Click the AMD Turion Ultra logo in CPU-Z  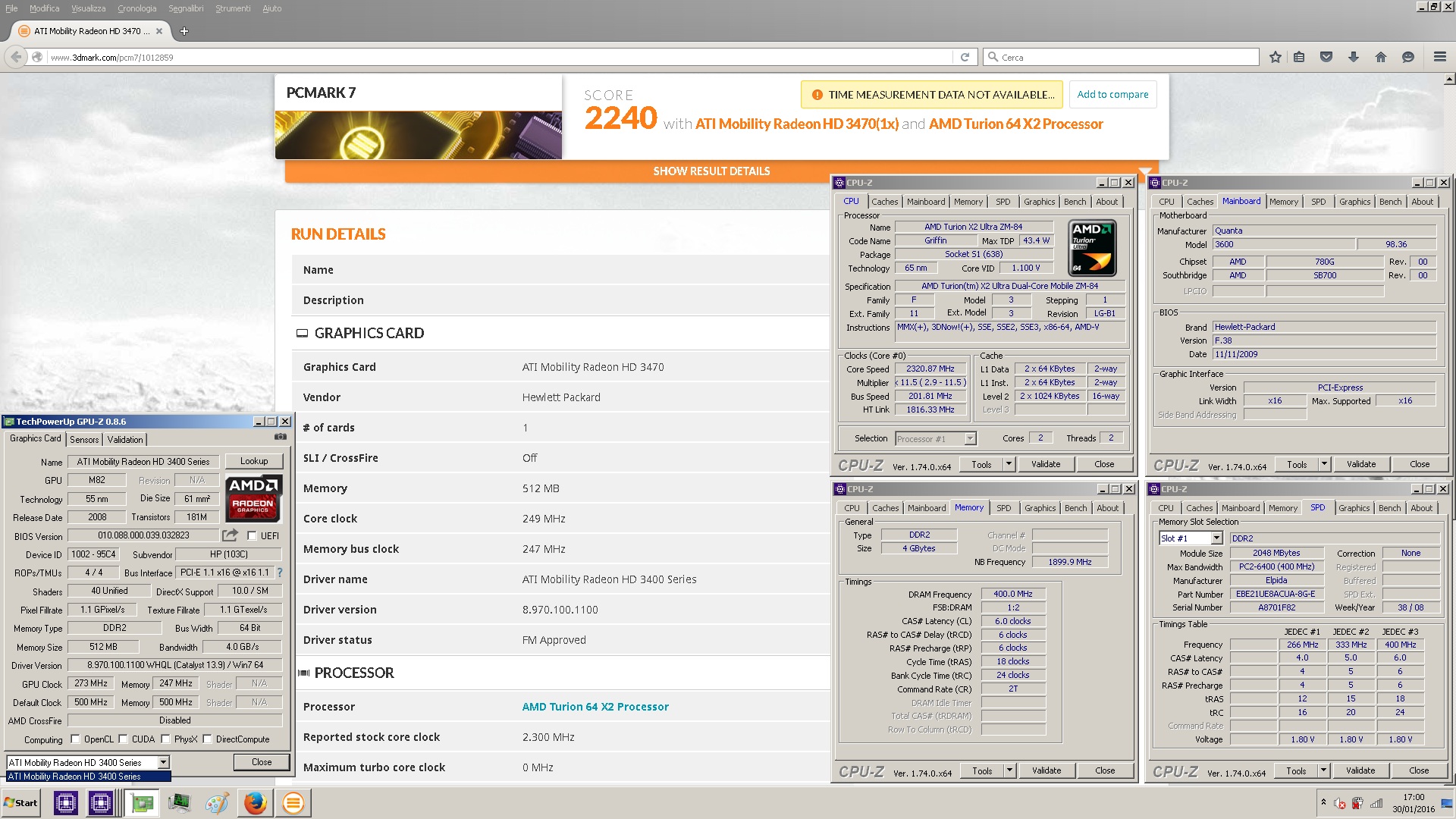point(1092,247)
